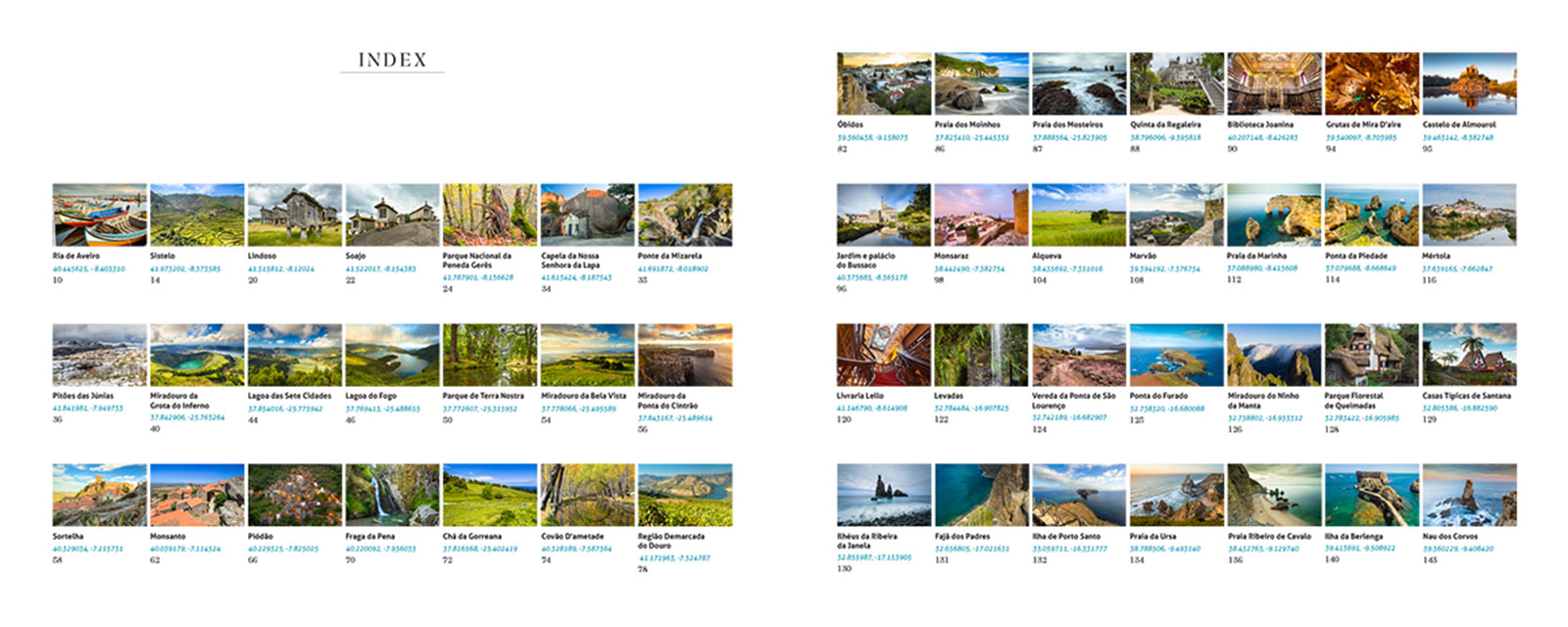
Task: Select the Praia da Marinha photo
Action: pyautogui.click(x=1274, y=215)
